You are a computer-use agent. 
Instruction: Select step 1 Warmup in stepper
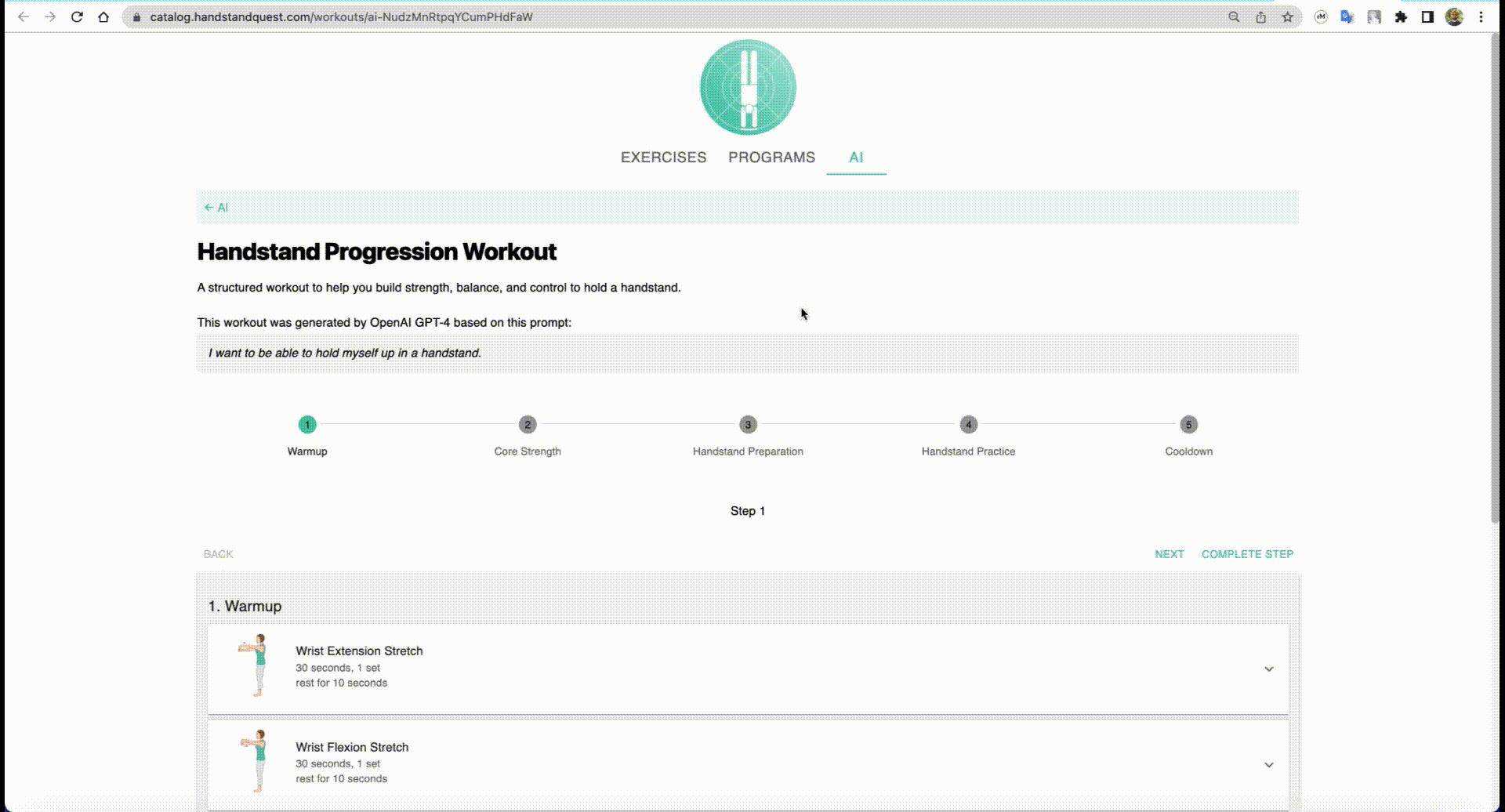(x=307, y=436)
